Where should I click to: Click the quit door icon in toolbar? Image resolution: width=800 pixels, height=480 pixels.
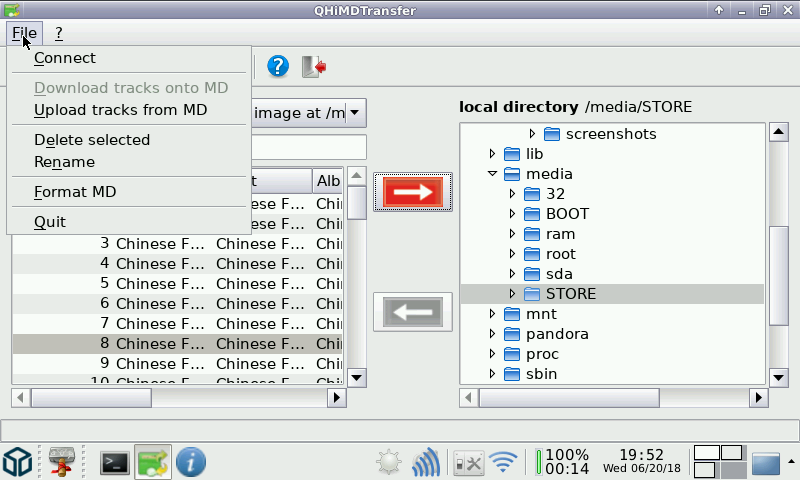tap(314, 66)
